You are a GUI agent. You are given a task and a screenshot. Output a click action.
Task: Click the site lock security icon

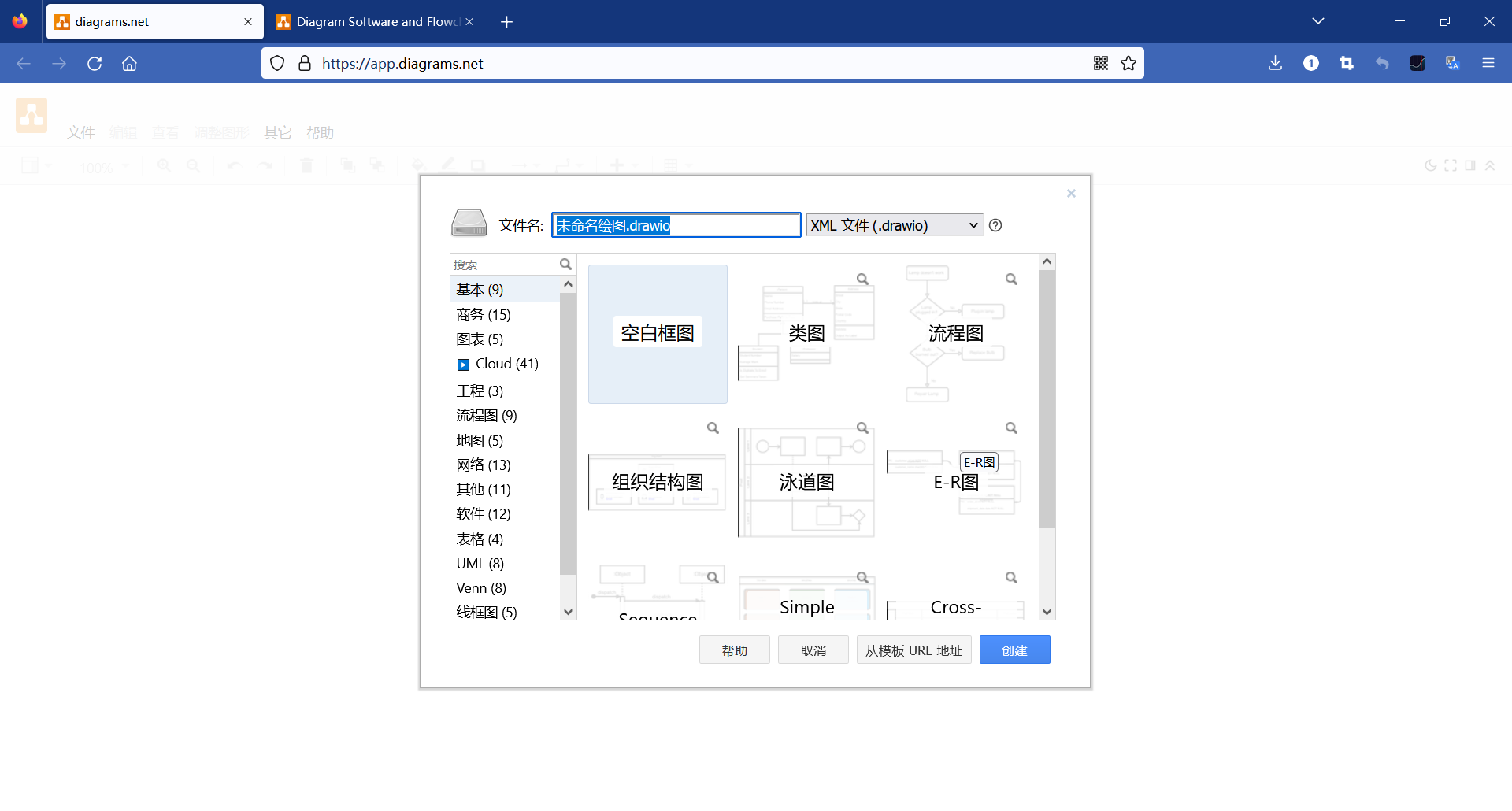pos(305,64)
